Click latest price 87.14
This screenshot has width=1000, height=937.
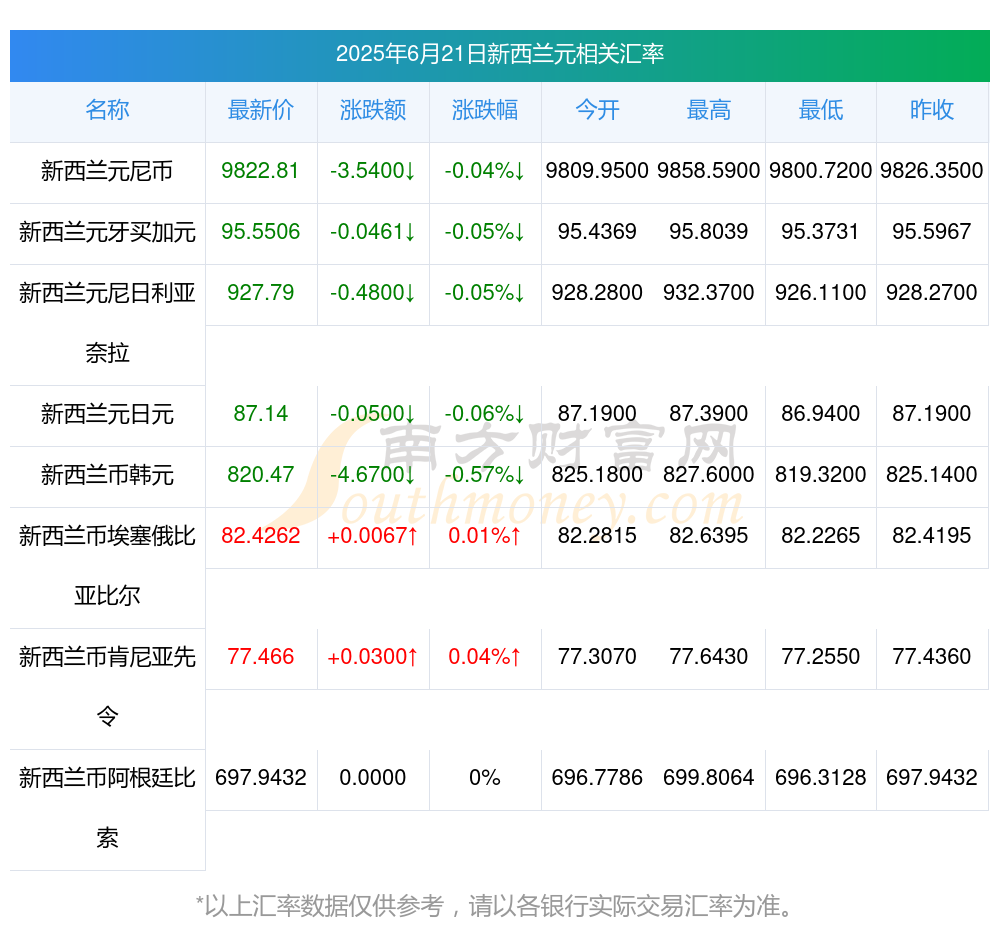point(260,413)
